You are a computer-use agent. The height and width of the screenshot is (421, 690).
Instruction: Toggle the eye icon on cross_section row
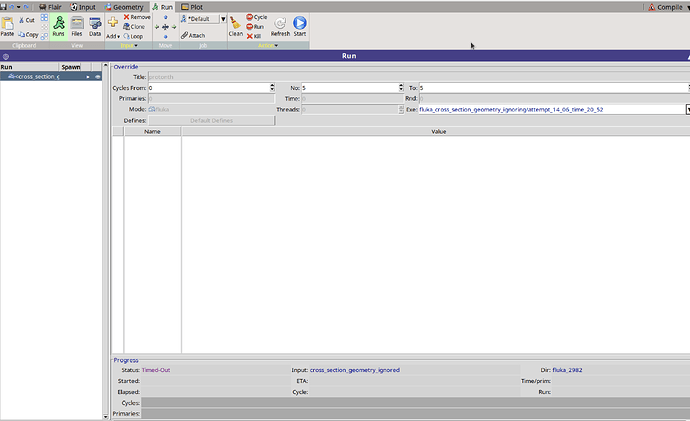98,77
